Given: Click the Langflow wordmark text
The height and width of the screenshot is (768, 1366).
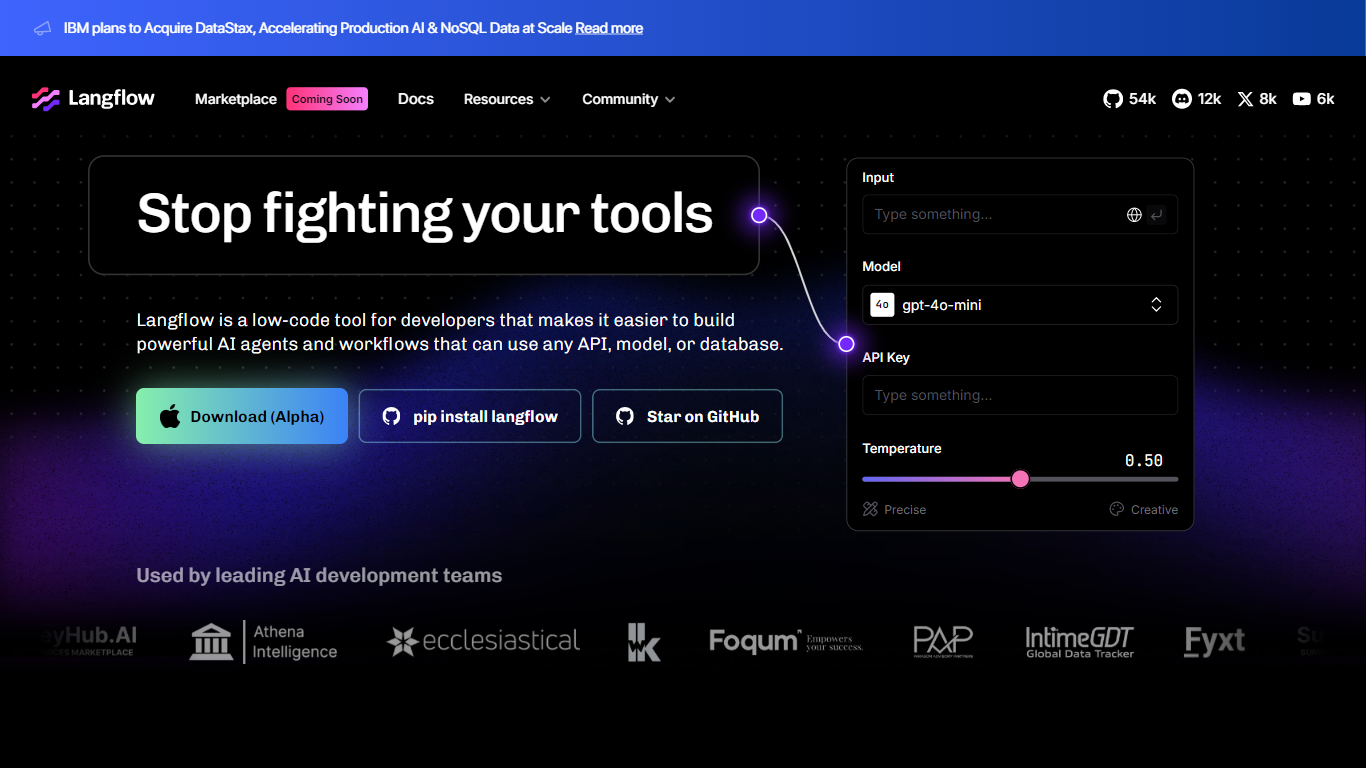Looking at the screenshot, I should [x=112, y=98].
